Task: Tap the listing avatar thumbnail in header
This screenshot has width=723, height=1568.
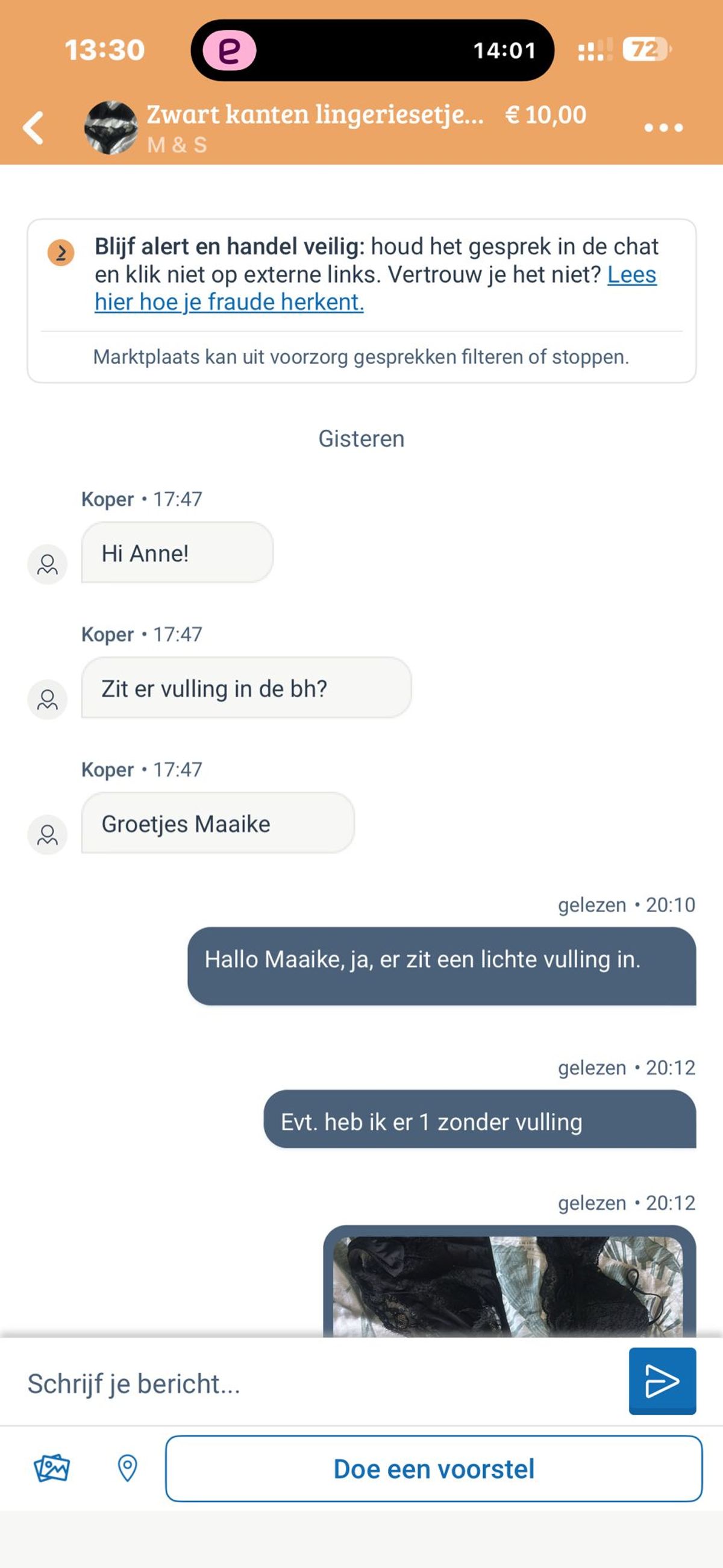Action: pos(111,128)
